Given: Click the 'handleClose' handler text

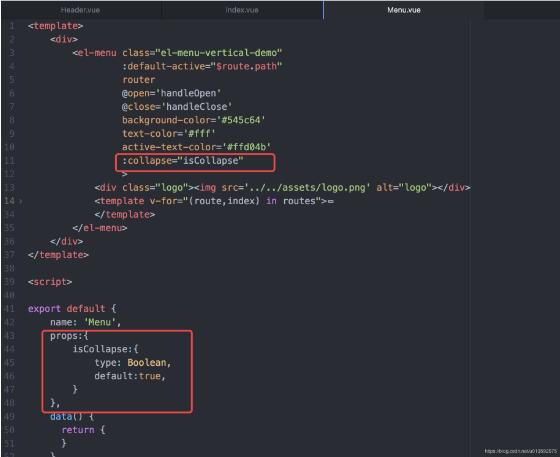Looking at the screenshot, I should coord(197,107).
